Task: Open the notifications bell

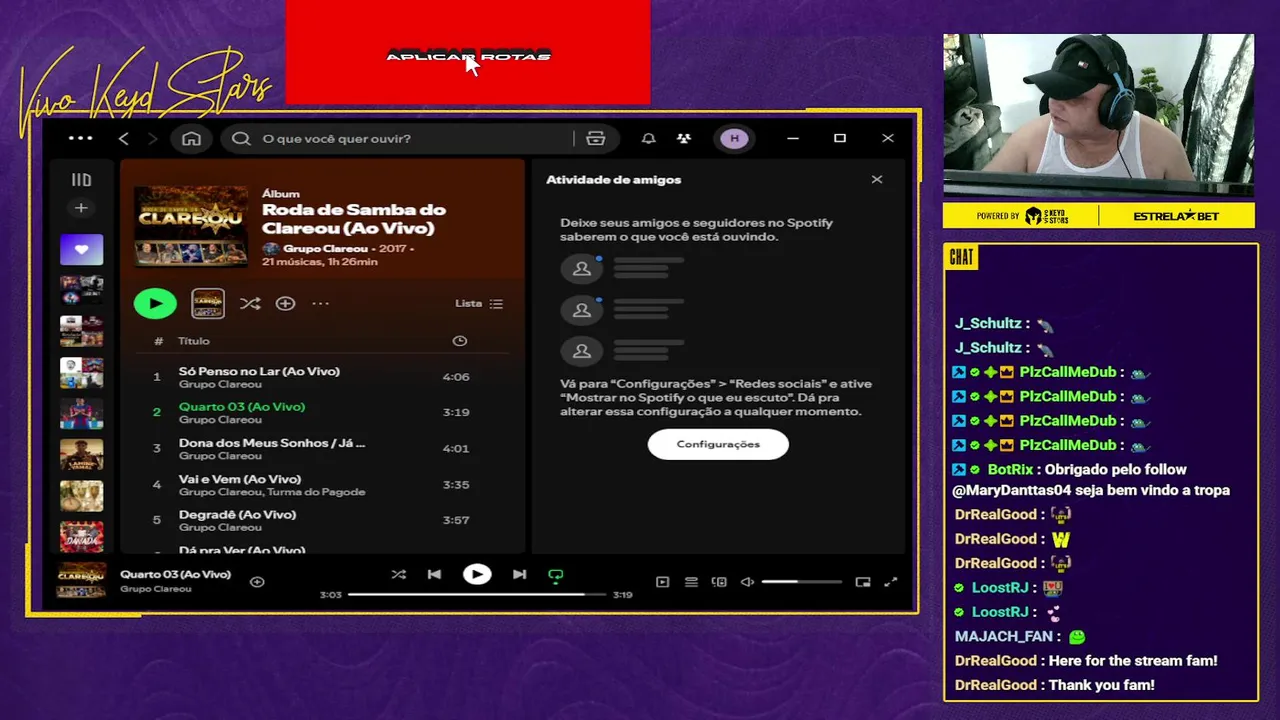Action: (x=648, y=139)
